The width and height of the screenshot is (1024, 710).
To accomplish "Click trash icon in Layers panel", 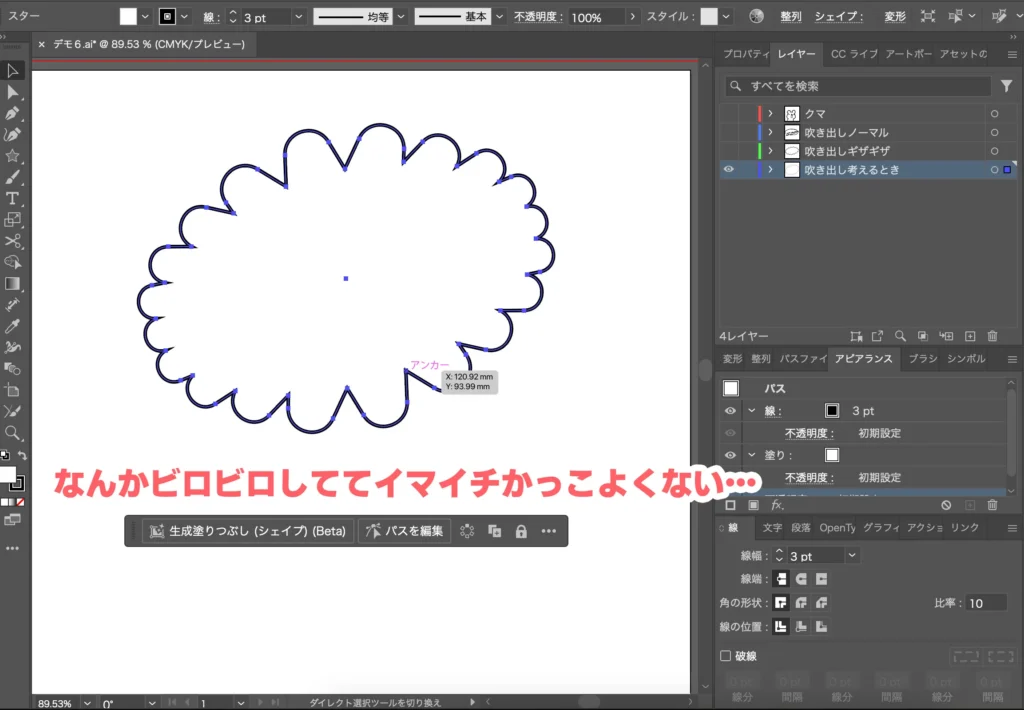I will point(992,336).
